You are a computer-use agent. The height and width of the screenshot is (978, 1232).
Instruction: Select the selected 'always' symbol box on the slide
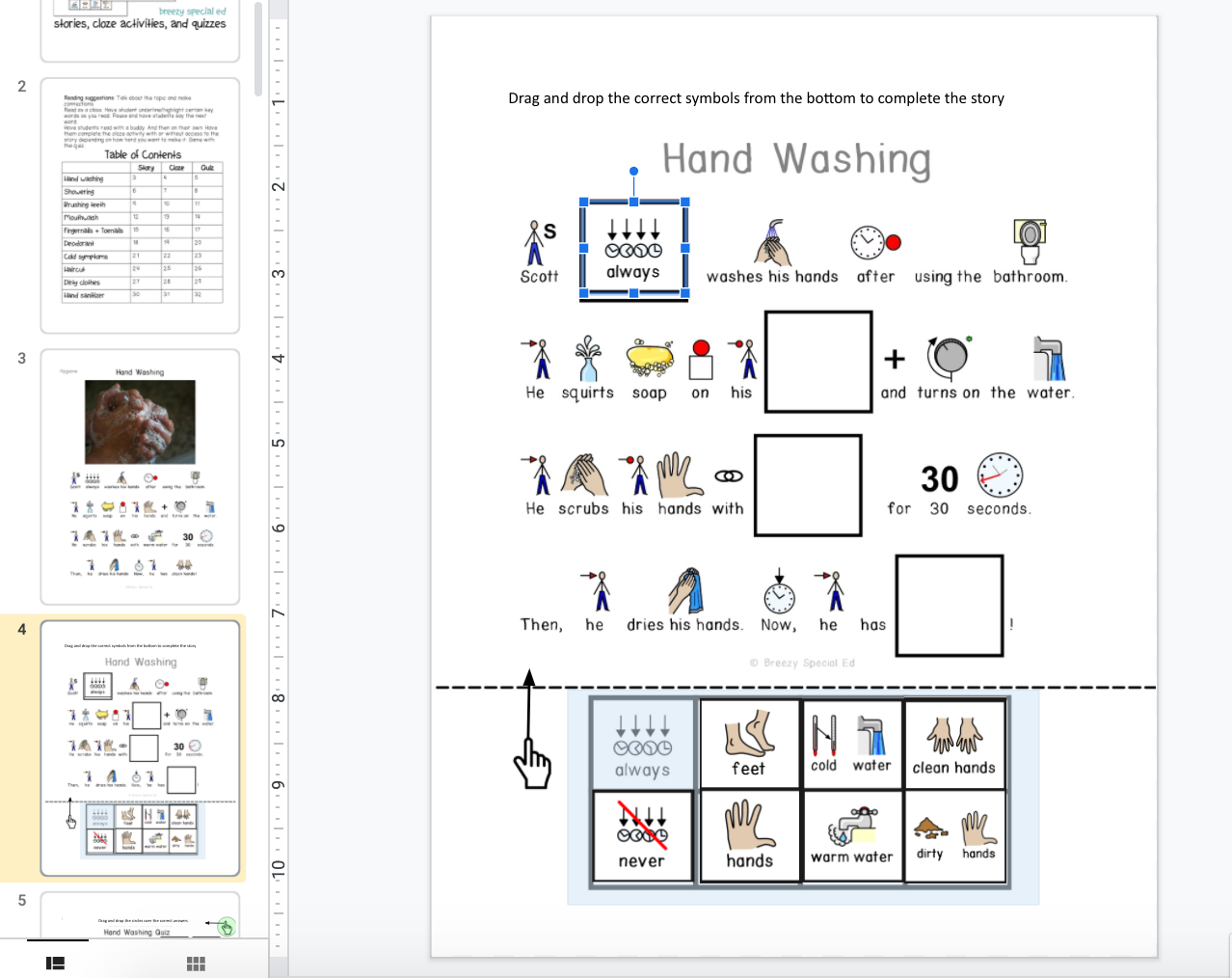click(633, 248)
